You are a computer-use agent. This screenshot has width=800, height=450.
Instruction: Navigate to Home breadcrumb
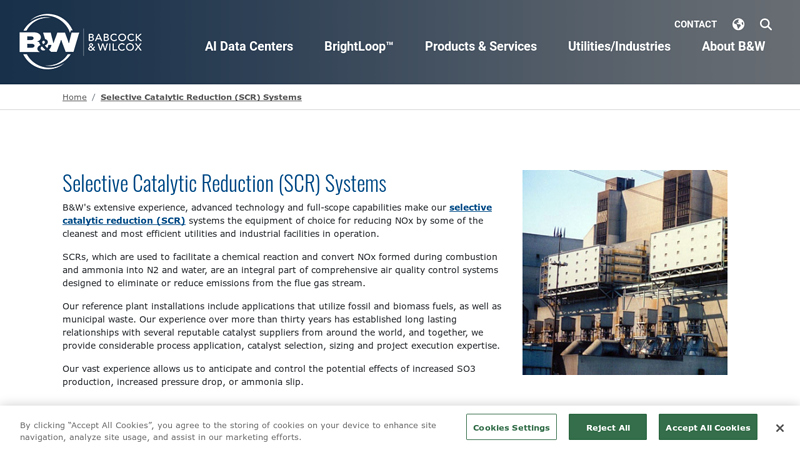tap(74, 97)
